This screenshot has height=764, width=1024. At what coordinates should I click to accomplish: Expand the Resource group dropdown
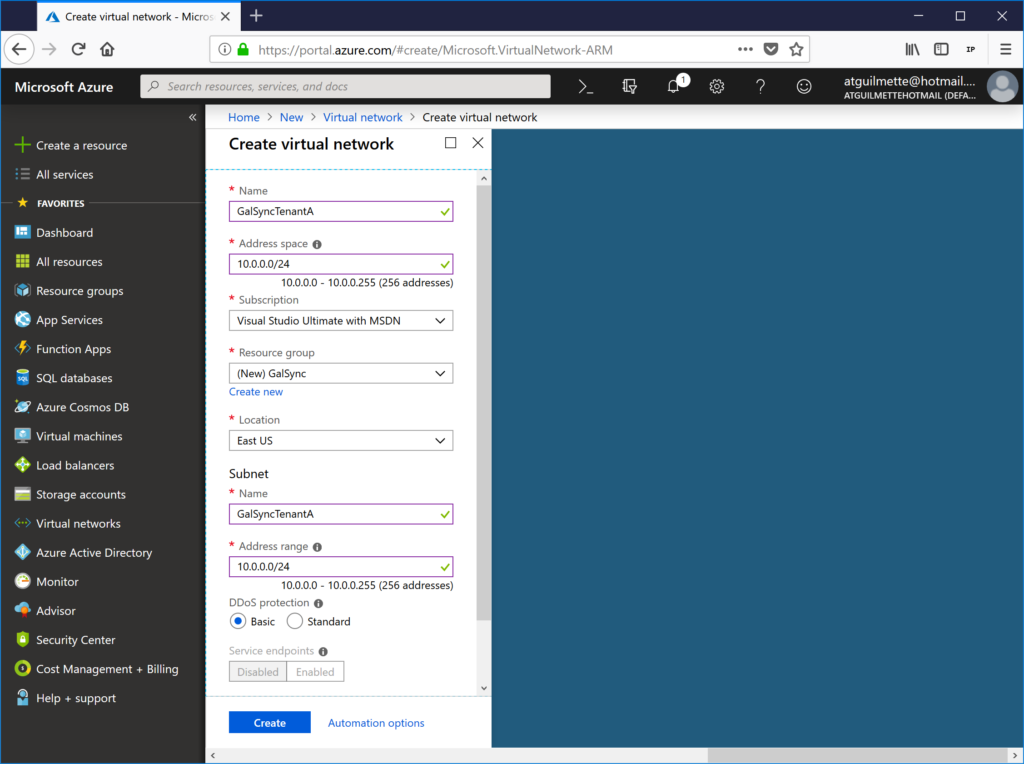coord(341,372)
